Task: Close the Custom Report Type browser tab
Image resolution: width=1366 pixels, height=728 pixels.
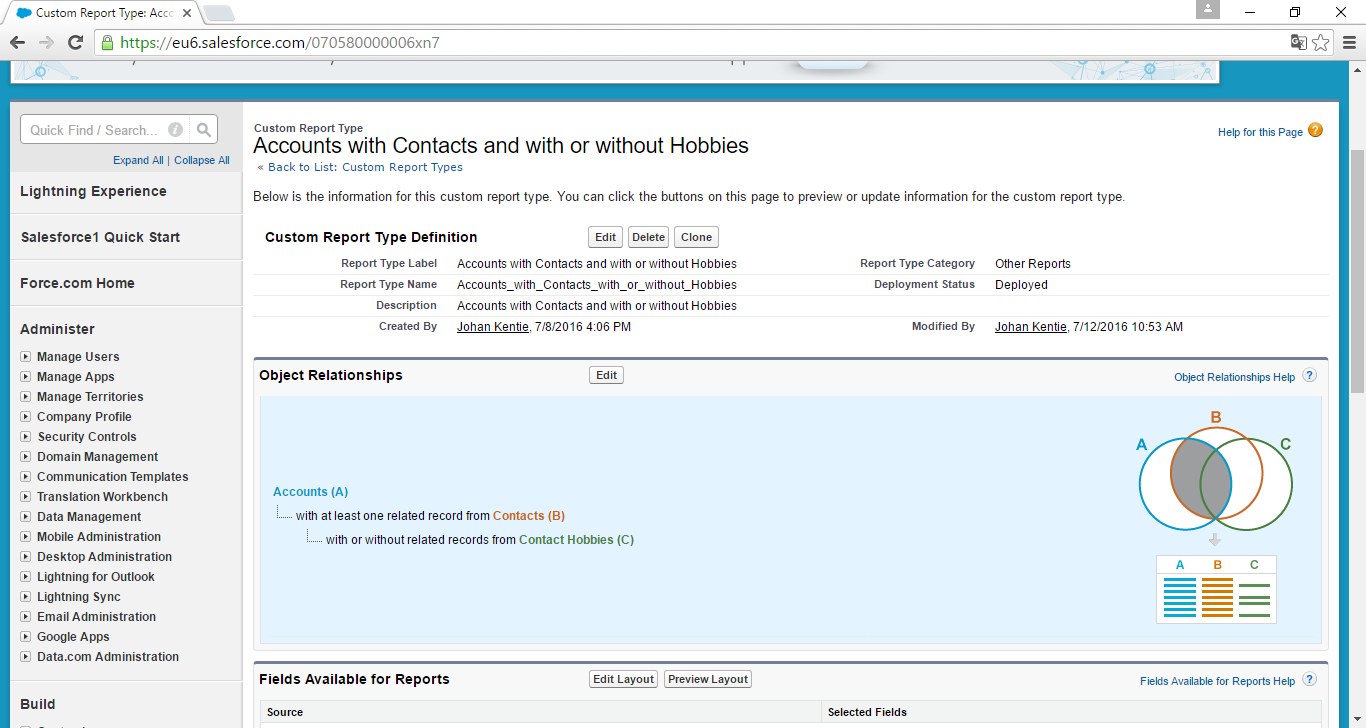Action: coord(187,13)
